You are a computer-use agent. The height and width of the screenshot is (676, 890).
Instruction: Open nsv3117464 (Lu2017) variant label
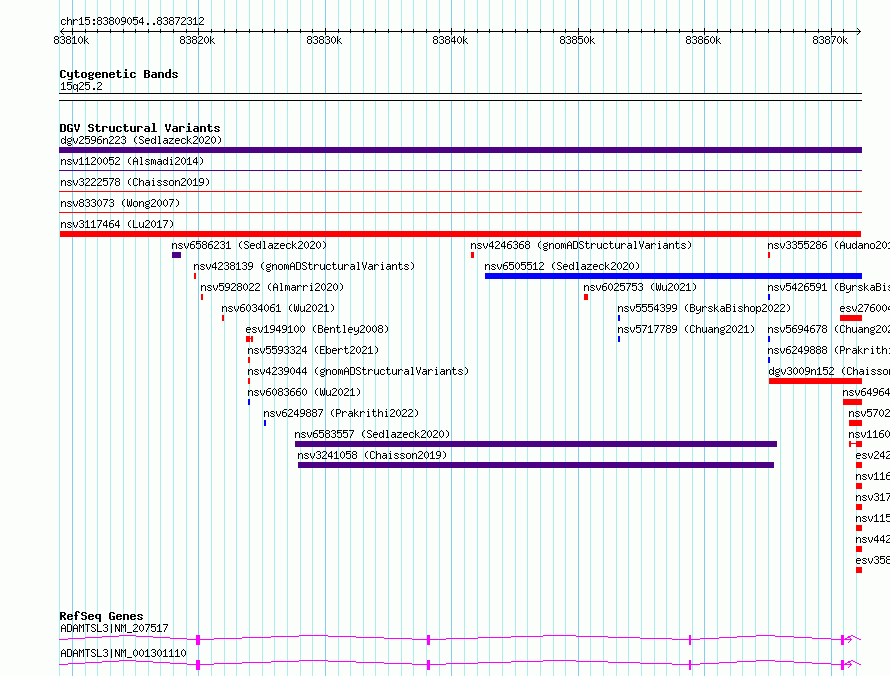[117, 224]
